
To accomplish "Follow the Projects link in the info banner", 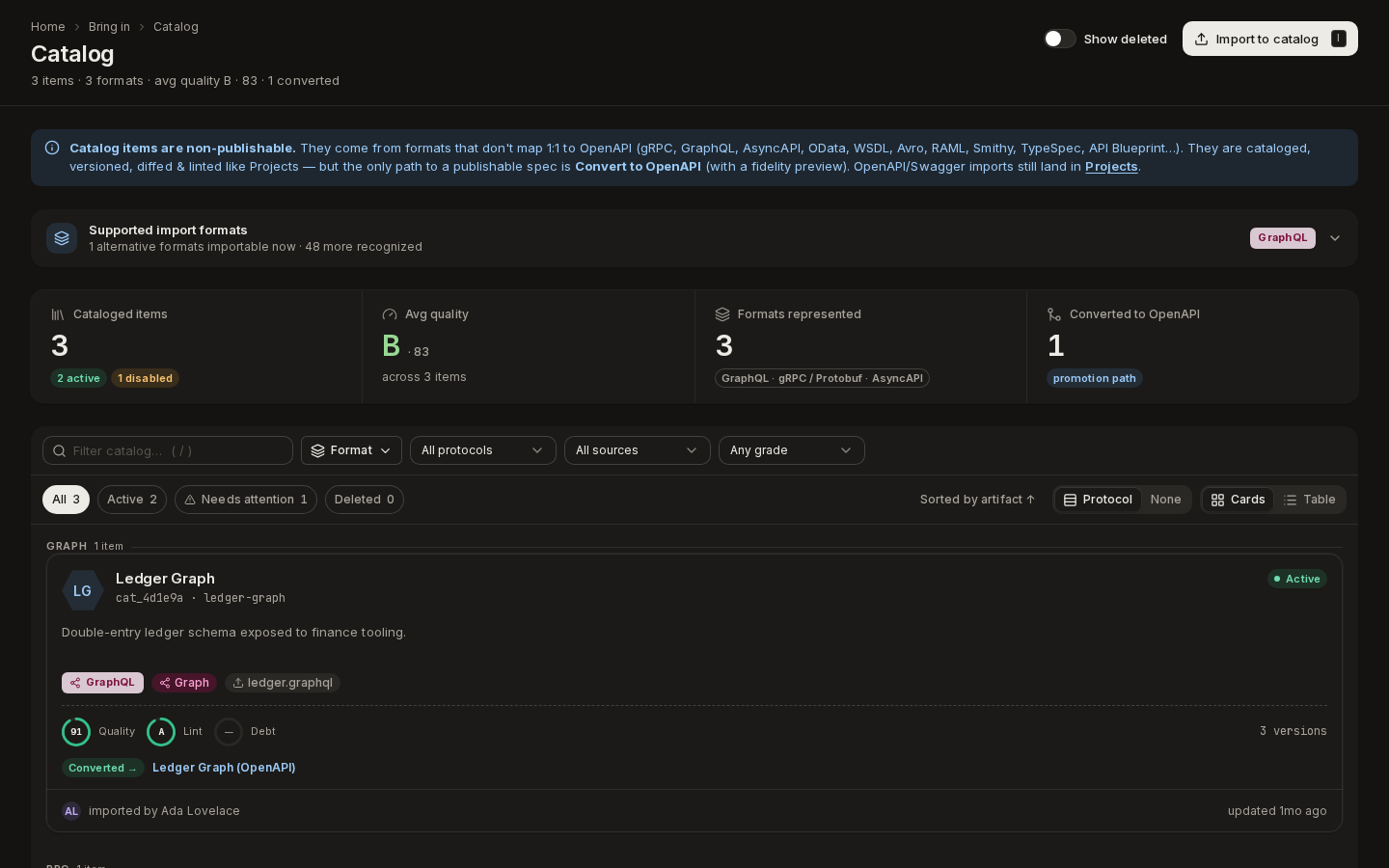I will [1111, 167].
